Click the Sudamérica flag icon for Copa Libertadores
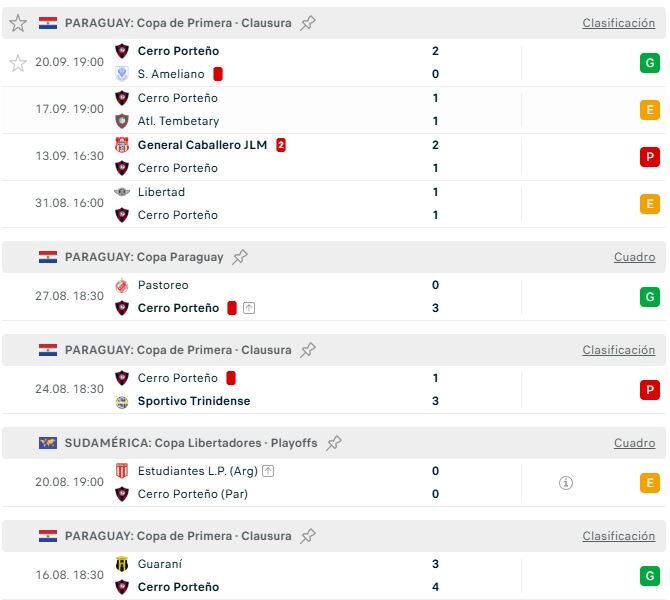 pyautogui.click(x=47, y=443)
